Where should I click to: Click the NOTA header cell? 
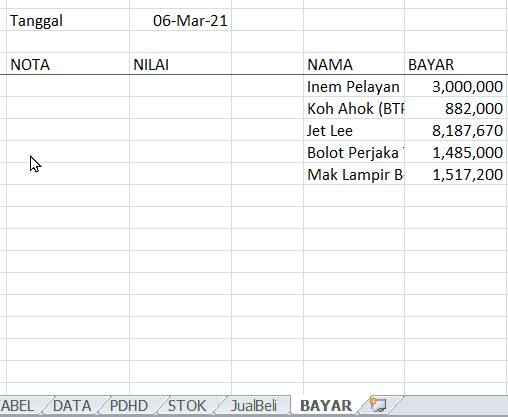click(68, 64)
